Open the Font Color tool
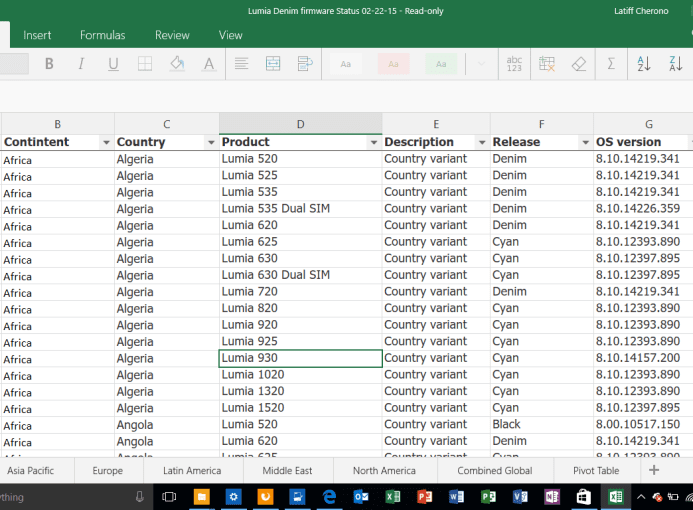693x510 pixels. click(209, 64)
